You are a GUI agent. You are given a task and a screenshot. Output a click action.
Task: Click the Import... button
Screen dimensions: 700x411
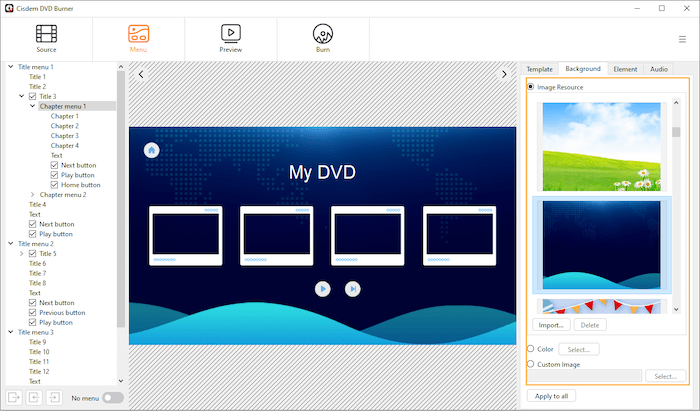(551, 325)
